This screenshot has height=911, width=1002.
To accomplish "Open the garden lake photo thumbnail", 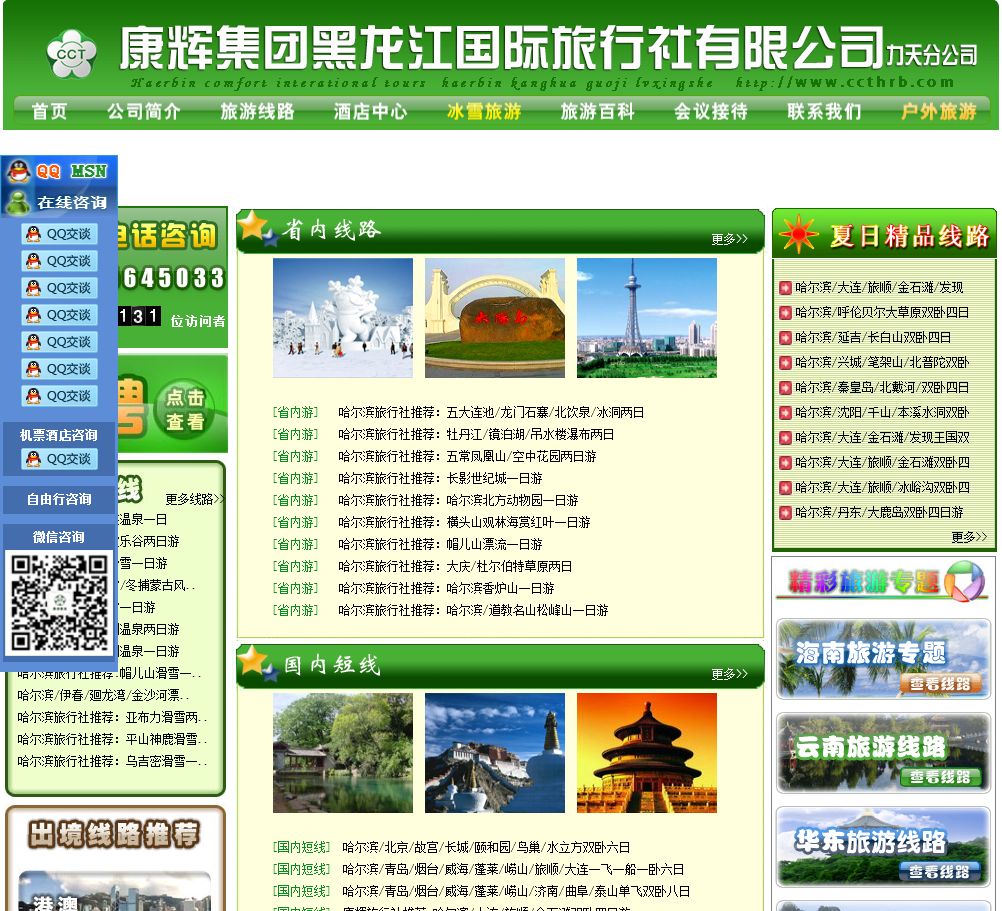I will [343, 753].
